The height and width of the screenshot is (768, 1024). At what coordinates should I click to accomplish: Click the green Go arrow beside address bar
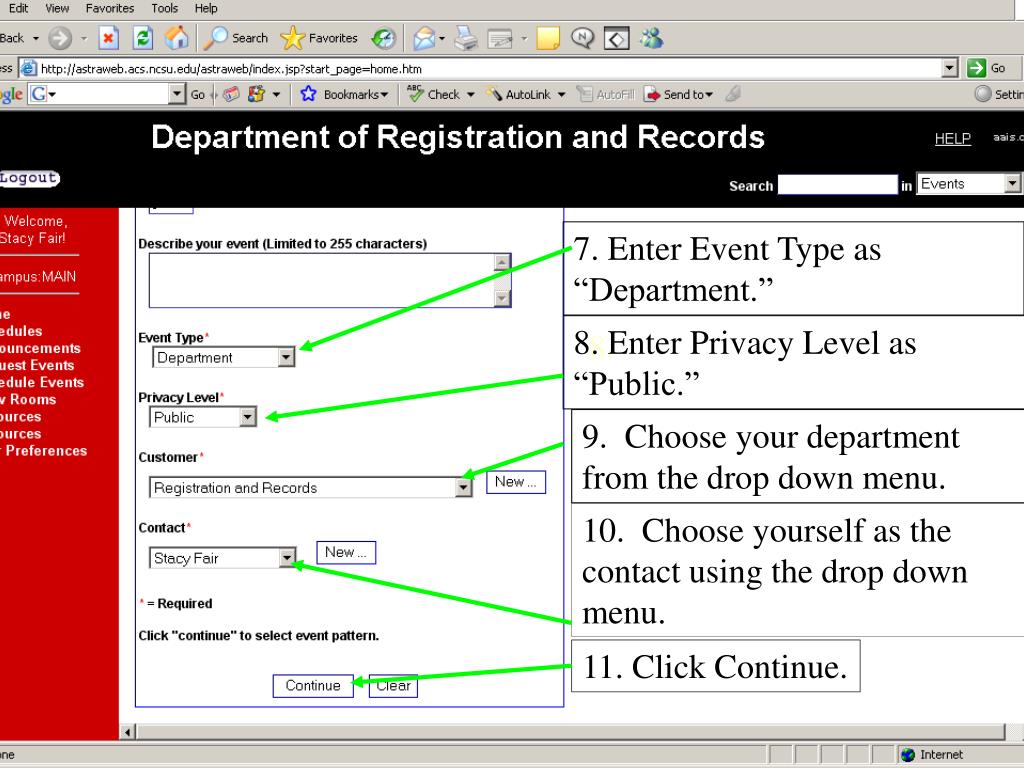tap(976, 67)
